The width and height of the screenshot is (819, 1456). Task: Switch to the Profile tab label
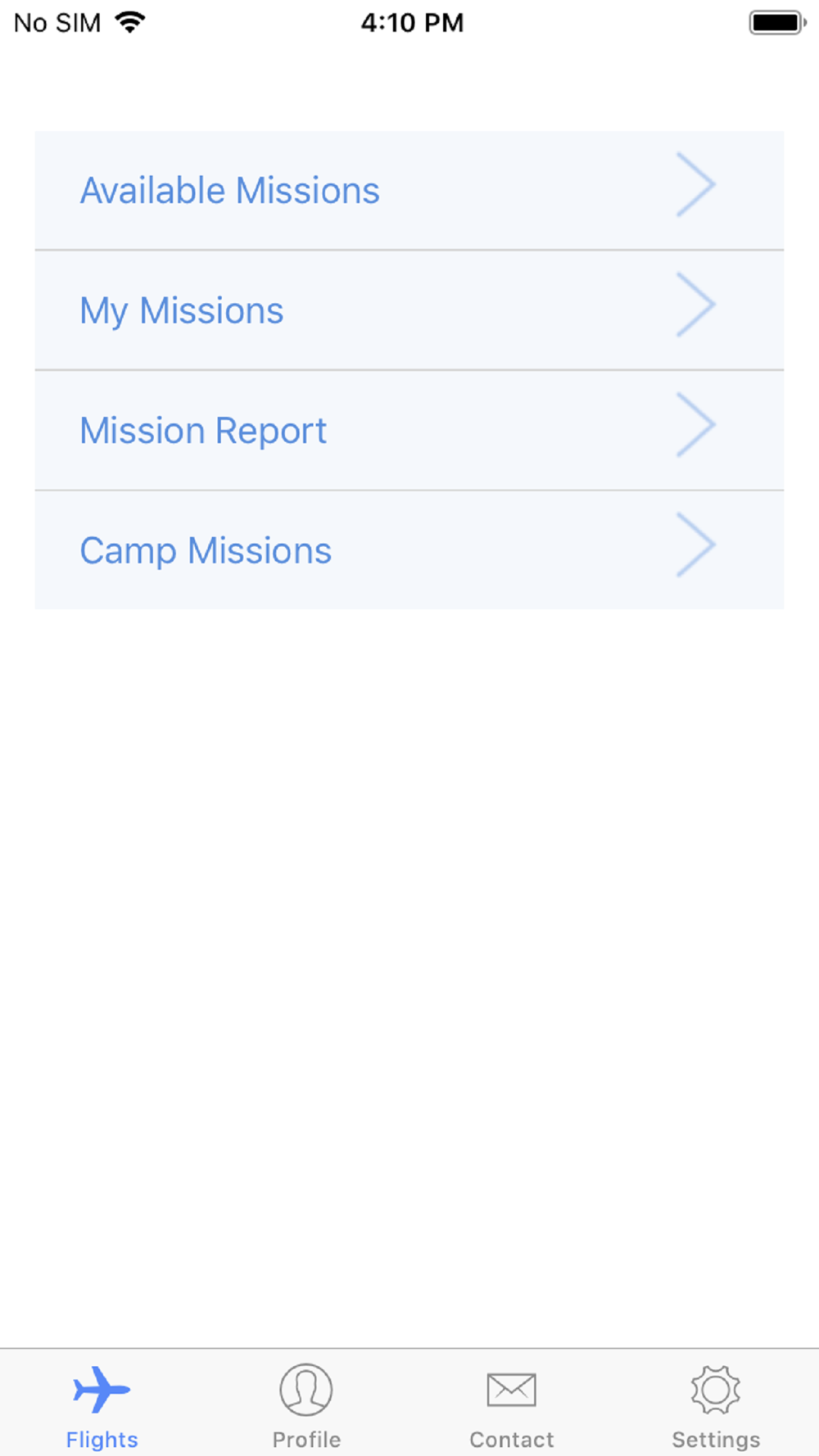click(306, 1439)
